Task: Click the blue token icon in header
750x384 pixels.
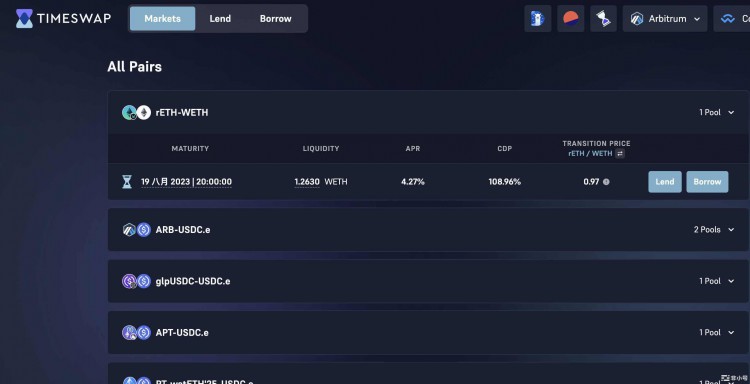Action: (538, 19)
